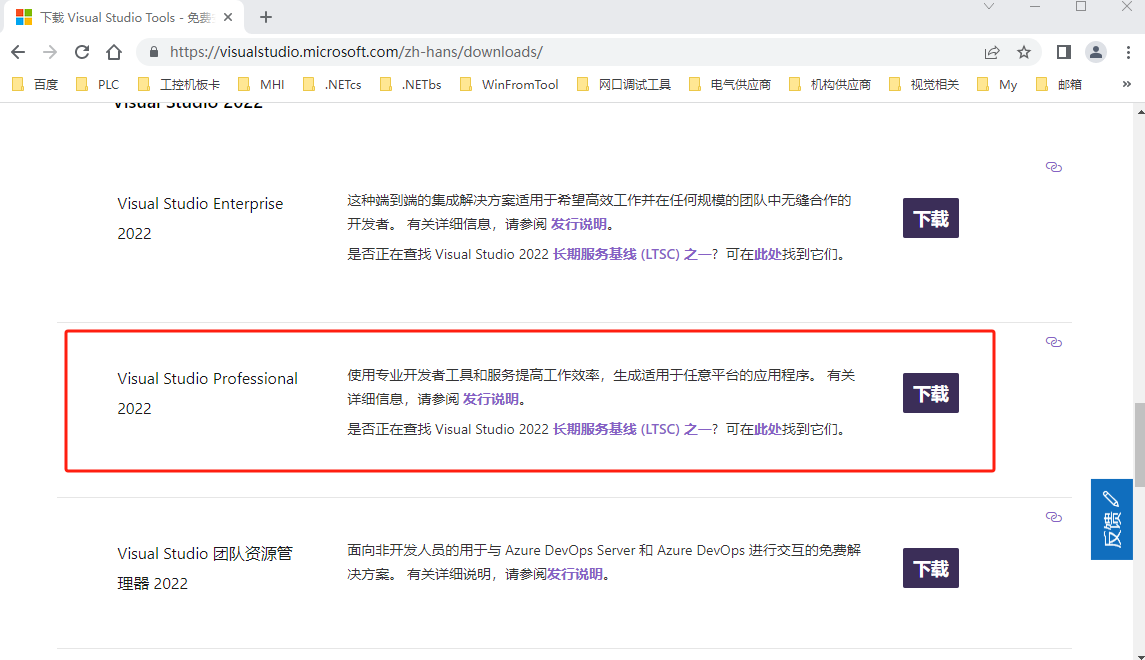Screen dimensions: 1145x660
Task: Go back to the previous page
Action: (18, 52)
